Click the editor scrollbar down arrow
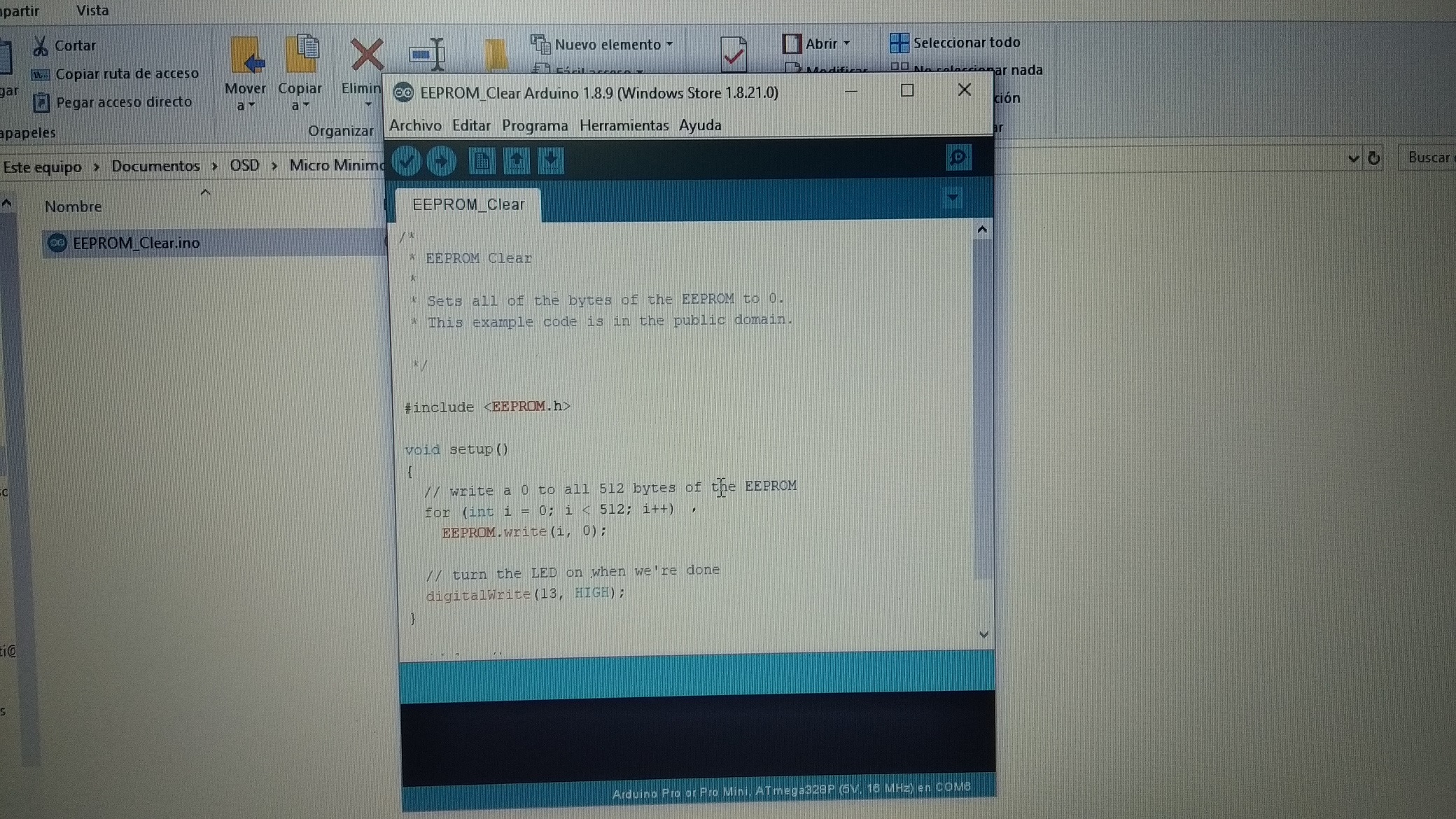This screenshot has width=1456, height=819. tap(983, 634)
